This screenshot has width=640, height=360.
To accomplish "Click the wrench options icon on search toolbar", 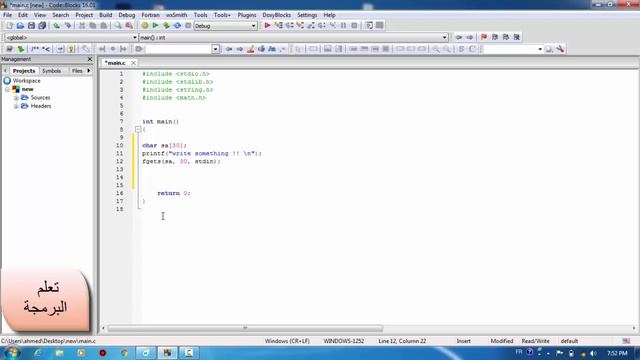I will pyautogui.click(x=560, y=49).
